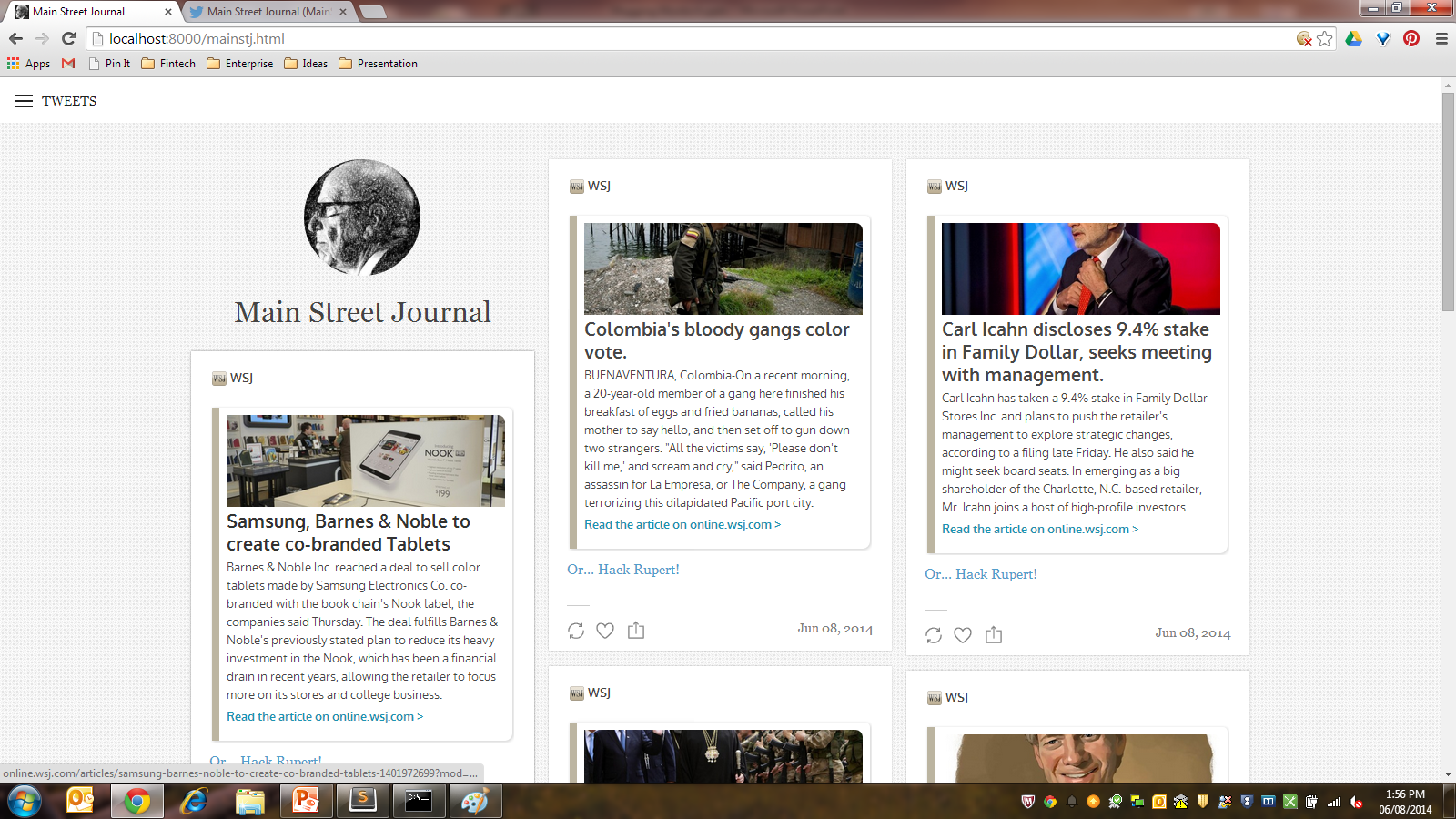Screen dimensions: 1456x819
Task: Click the retweet icon on Colombia card
Action: pos(576,631)
